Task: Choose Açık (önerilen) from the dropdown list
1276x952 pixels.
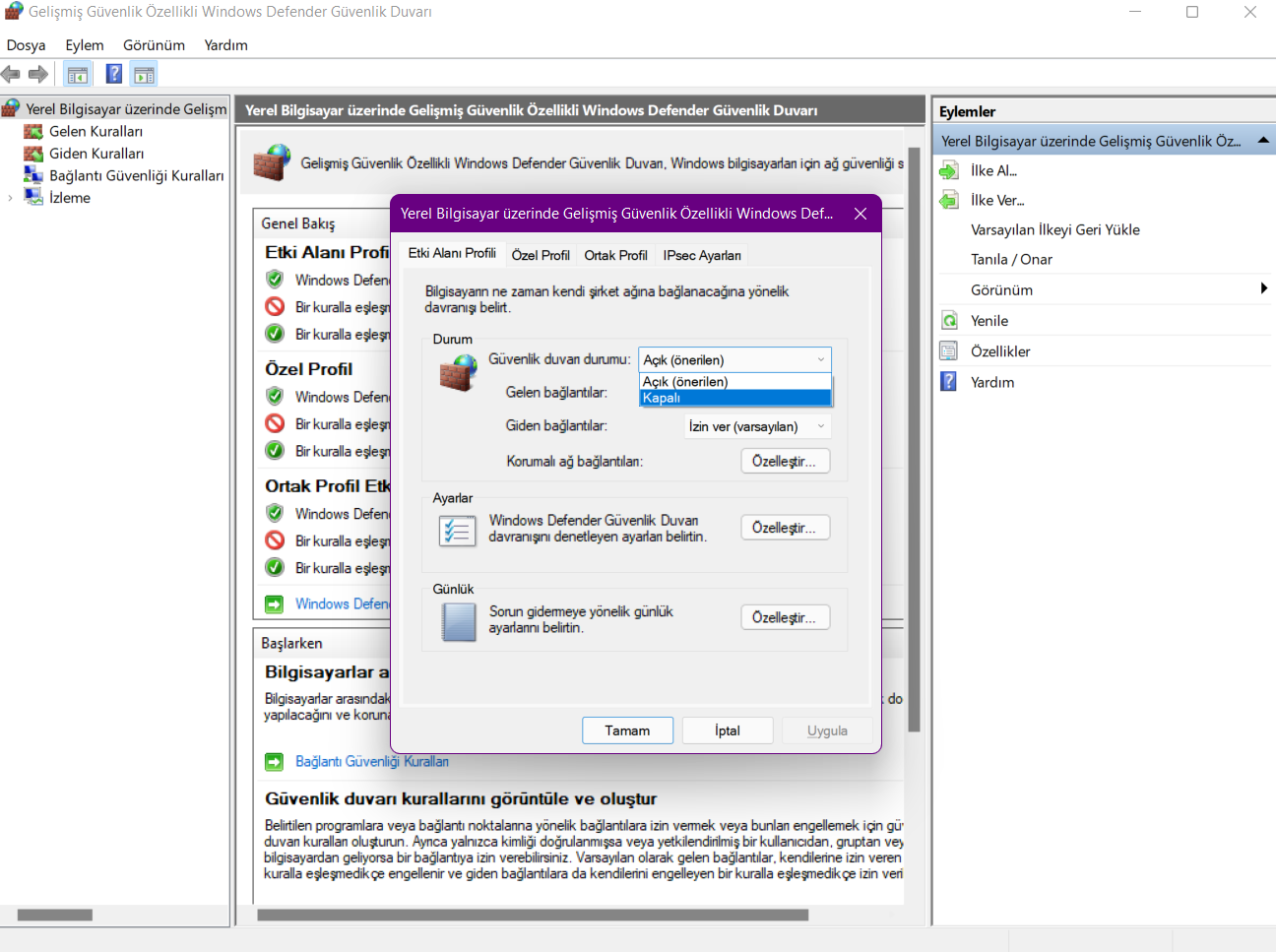Action: [x=735, y=382]
